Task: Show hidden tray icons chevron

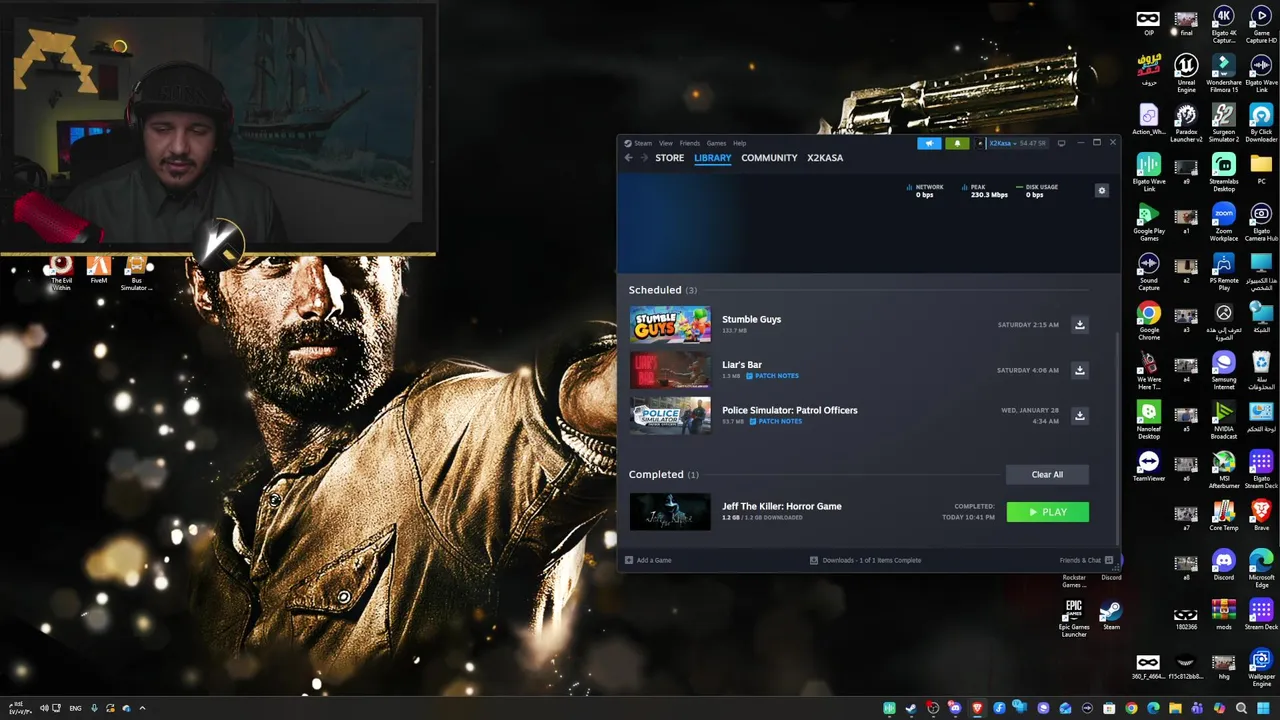Action: [x=142, y=708]
